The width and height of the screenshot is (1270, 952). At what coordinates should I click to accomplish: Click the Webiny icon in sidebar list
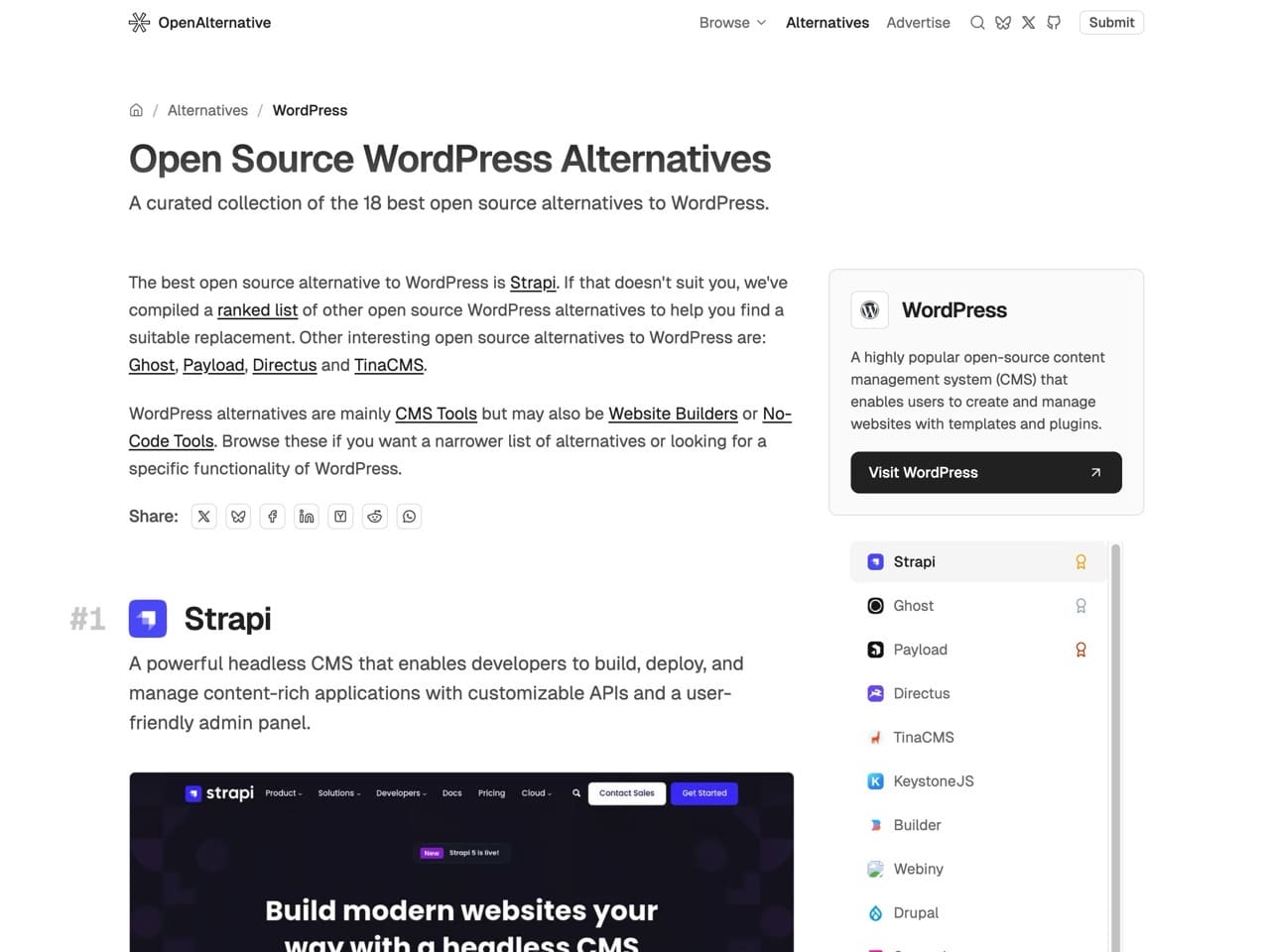[875, 869]
